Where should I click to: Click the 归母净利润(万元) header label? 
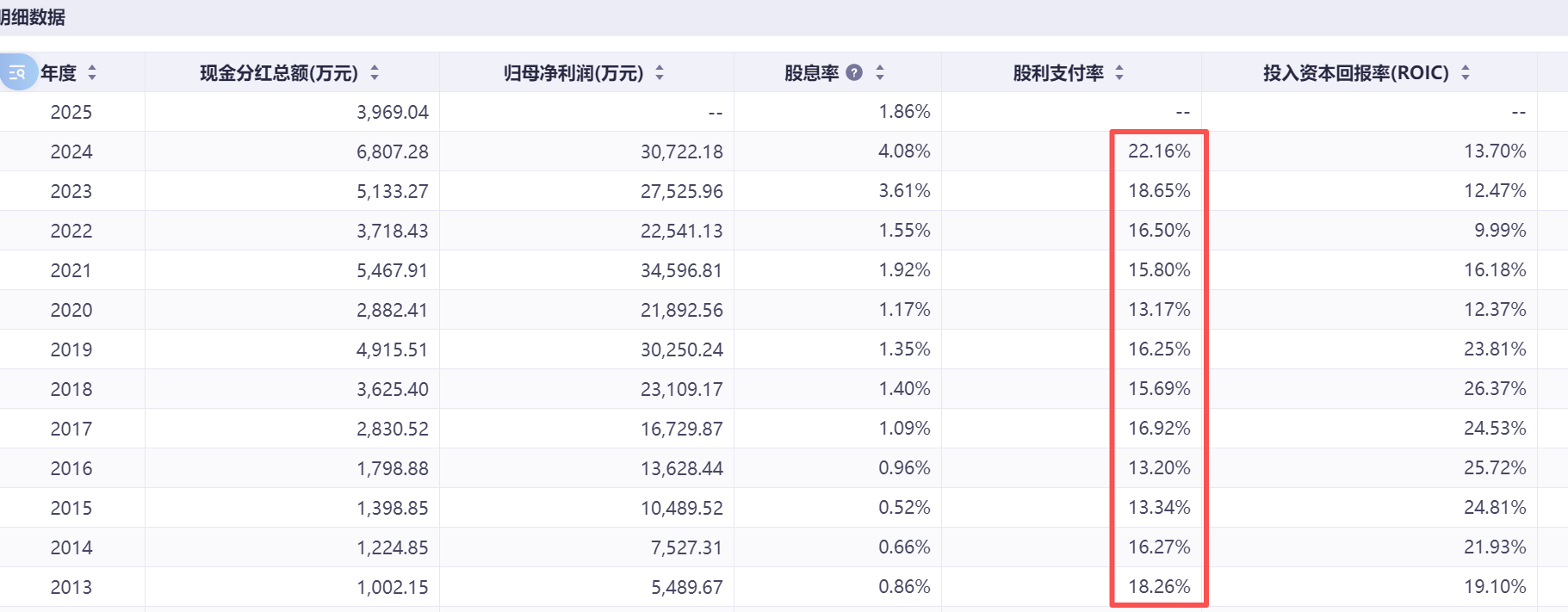(573, 73)
